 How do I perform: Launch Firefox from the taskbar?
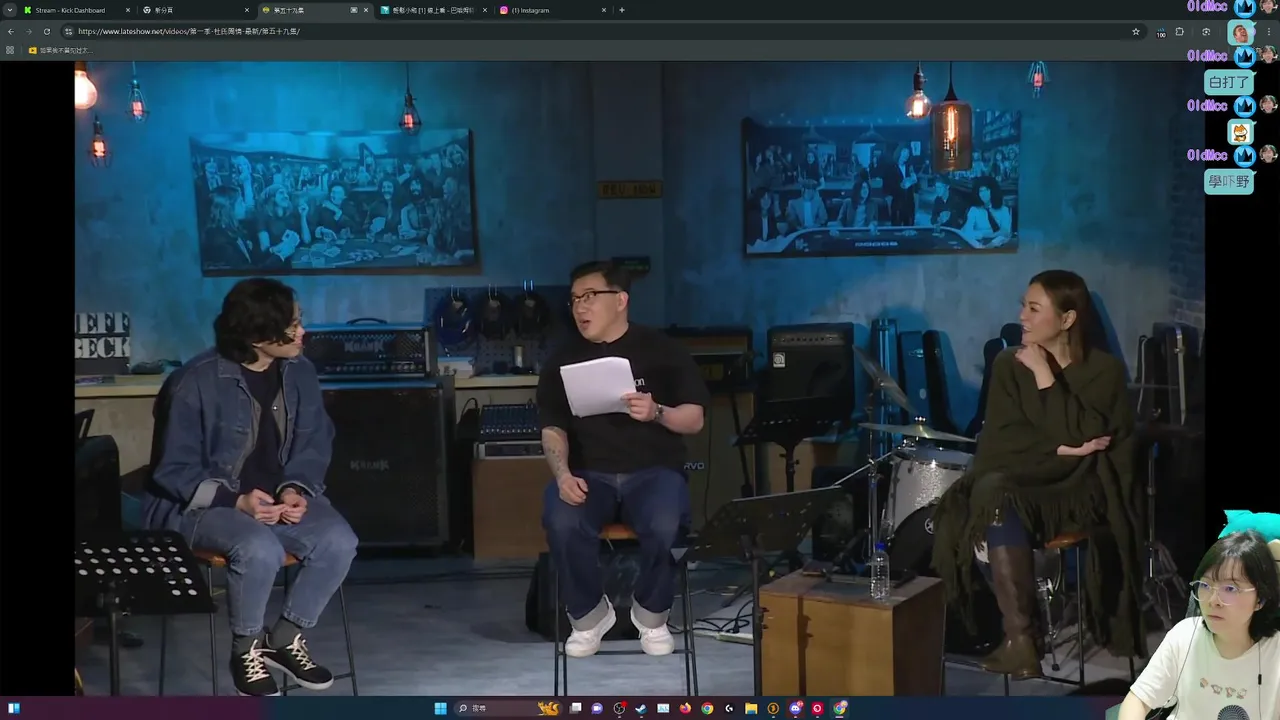[x=685, y=708]
